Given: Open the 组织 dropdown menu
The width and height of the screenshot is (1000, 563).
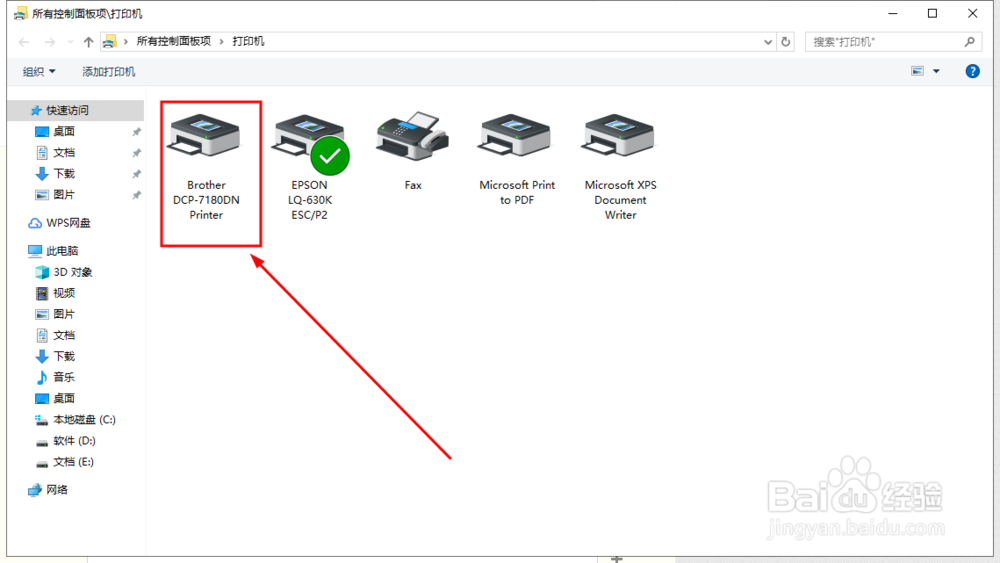Looking at the screenshot, I should point(39,71).
